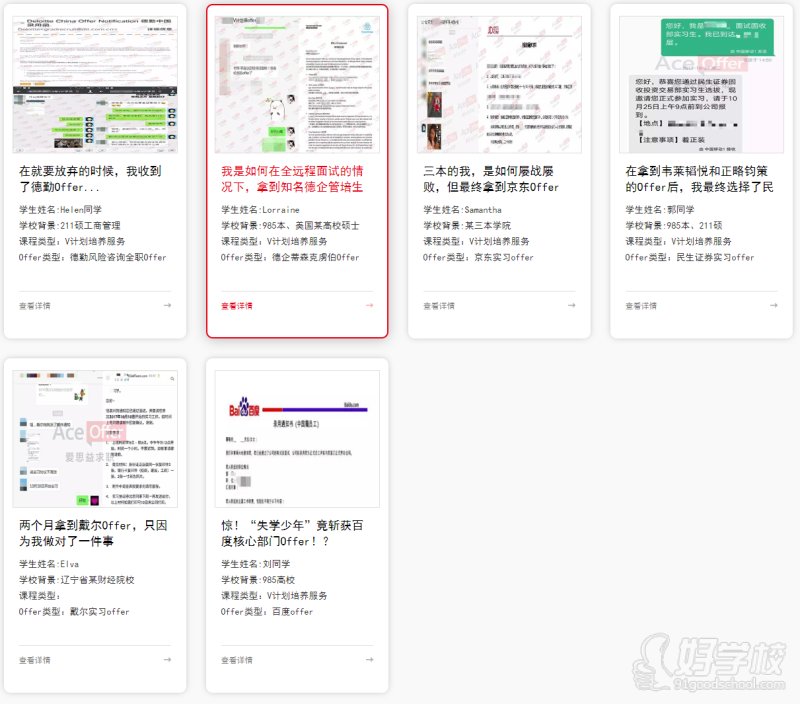Click 查看详情 under 郭同学's 民生证券 story
800x704 pixels.
(641, 305)
